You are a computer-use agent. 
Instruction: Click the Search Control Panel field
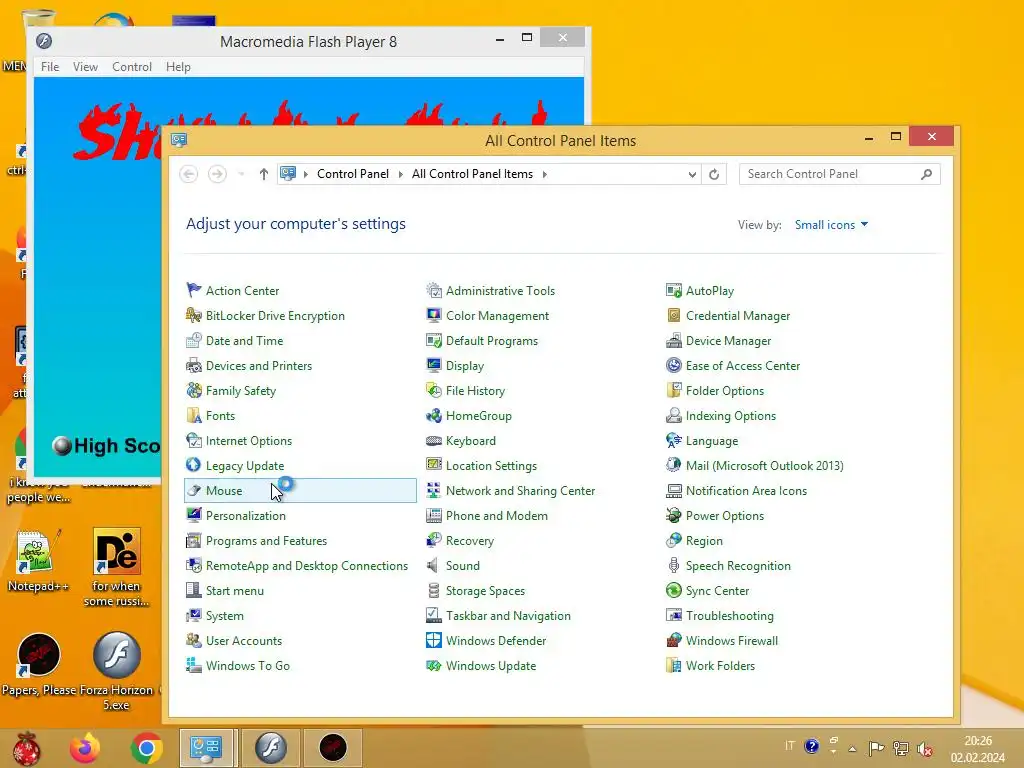pyautogui.click(x=839, y=174)
